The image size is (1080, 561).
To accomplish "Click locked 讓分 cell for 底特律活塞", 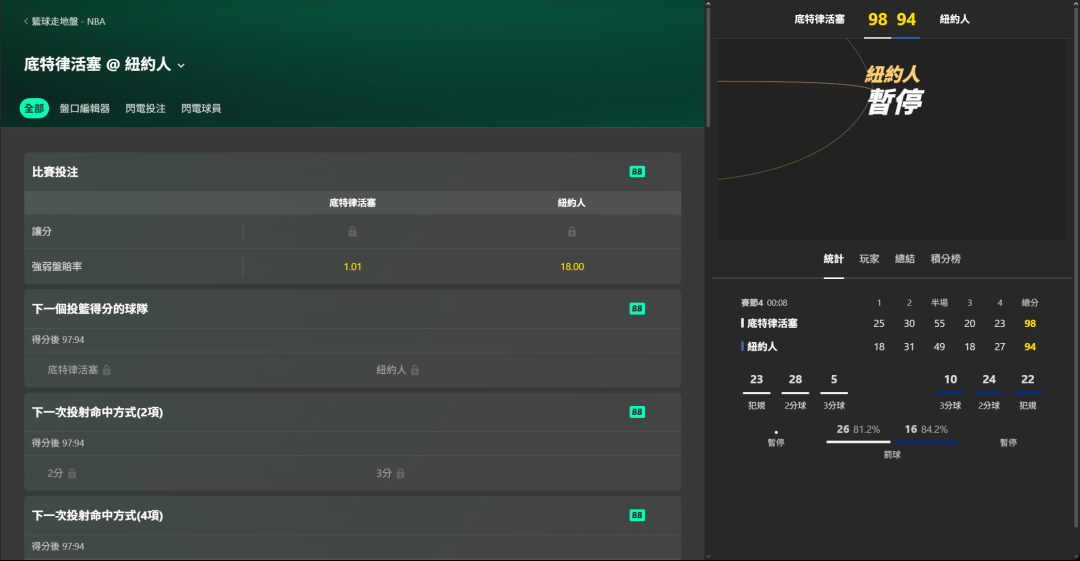I will (352, 232).
